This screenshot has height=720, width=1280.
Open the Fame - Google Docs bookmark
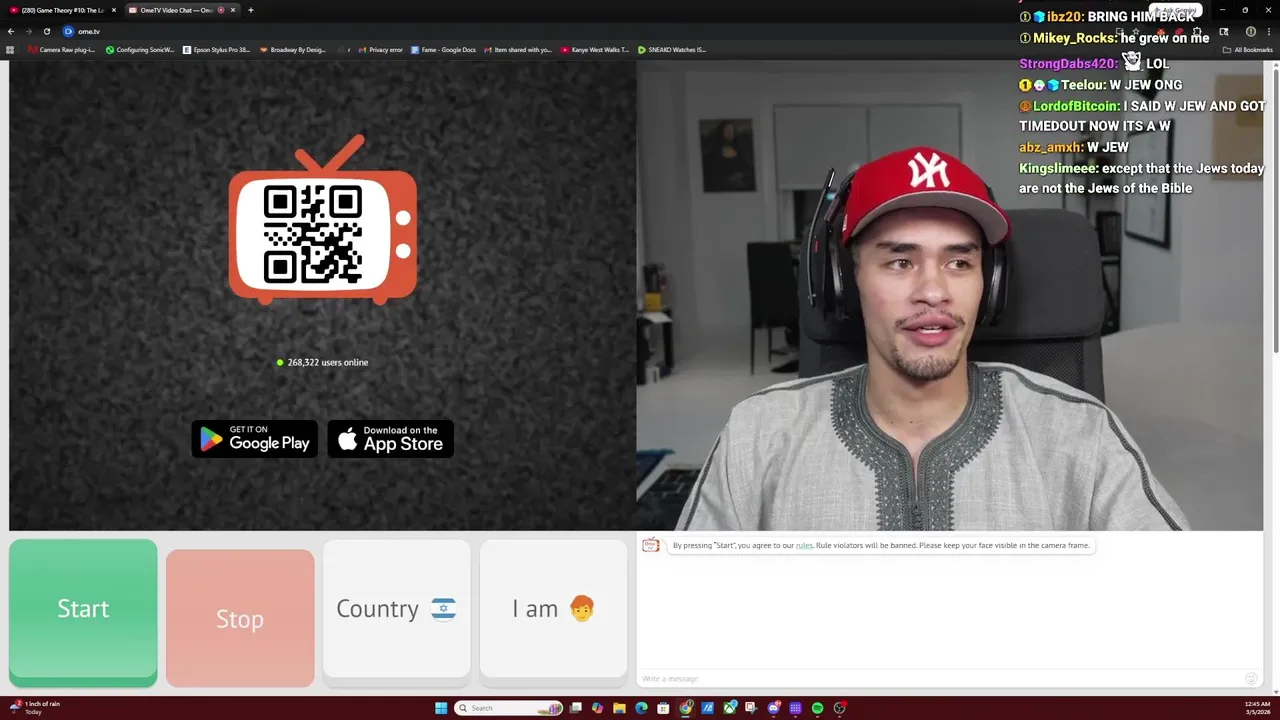(x=444, y=50)
